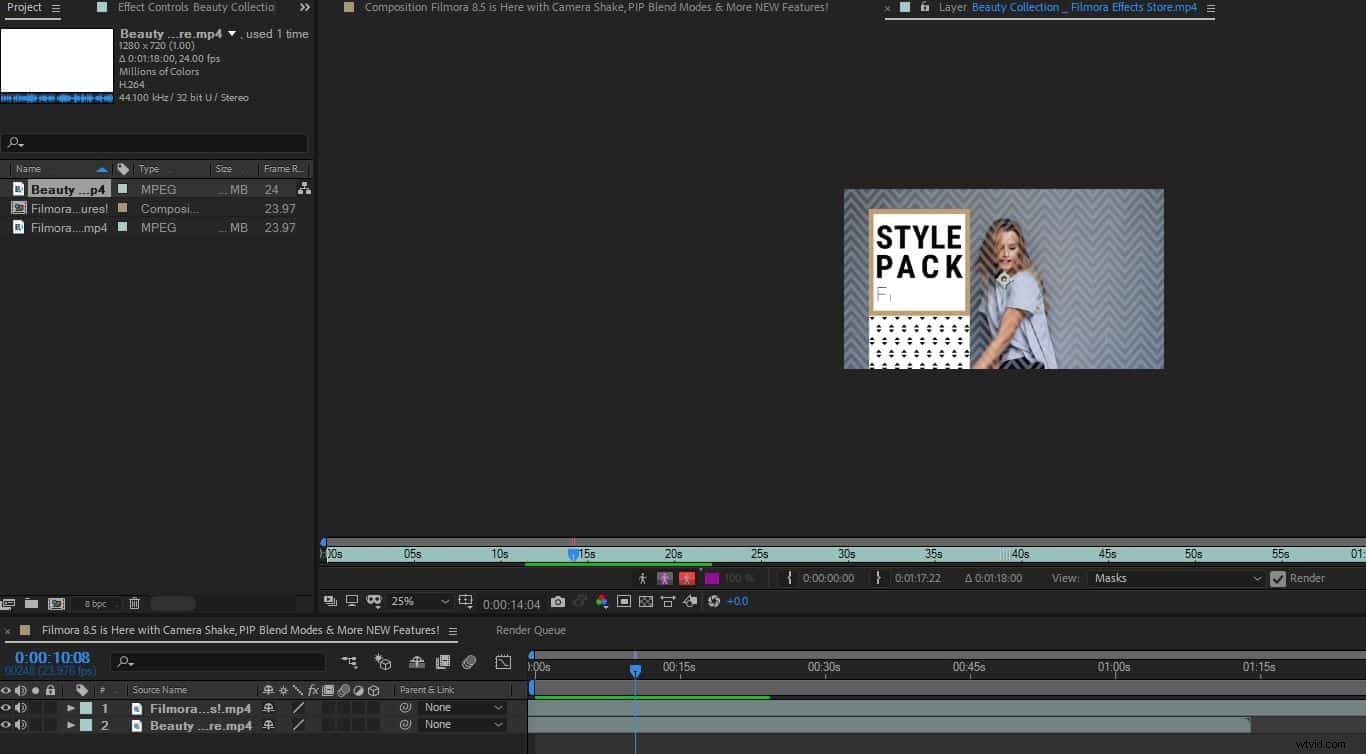
Task: Mute audio on the Filmora layer
Action: [x=20, y=708]
